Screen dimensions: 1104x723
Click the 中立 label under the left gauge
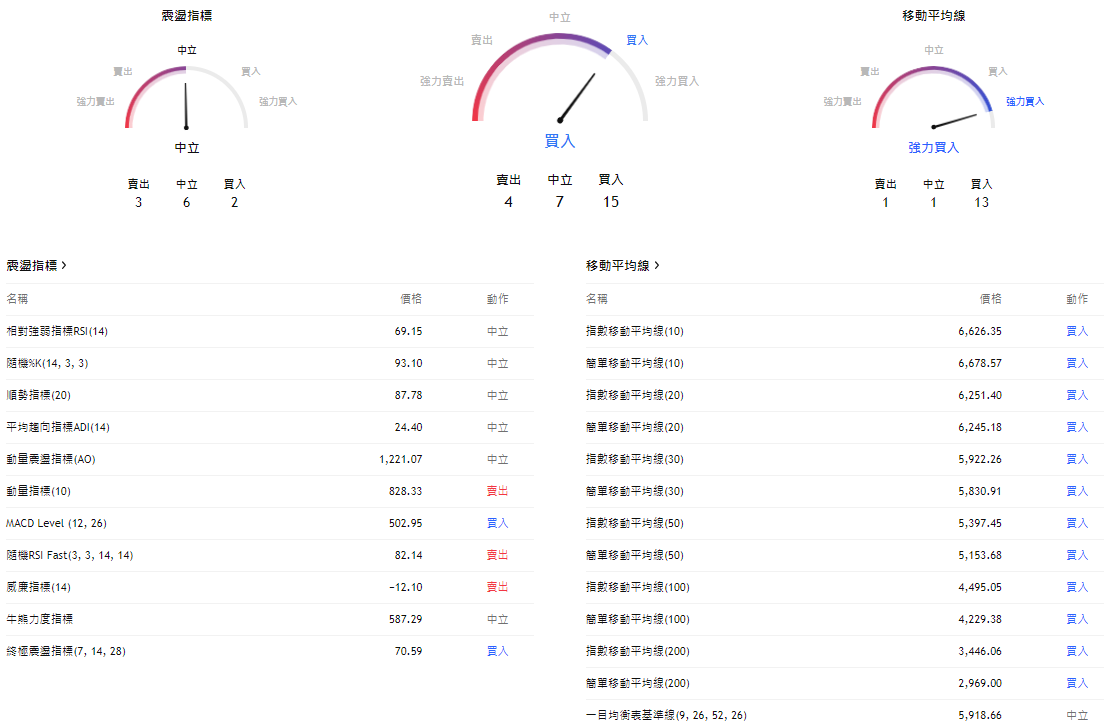pyautogui.click(x=185, y=147)
